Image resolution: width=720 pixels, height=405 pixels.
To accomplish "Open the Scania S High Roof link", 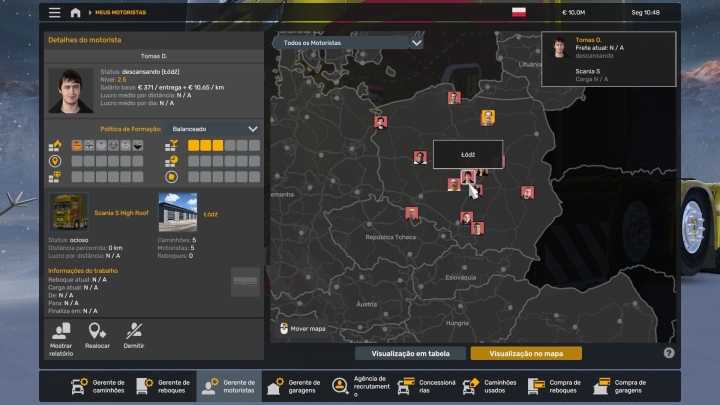I will click(x=121, y=213).
